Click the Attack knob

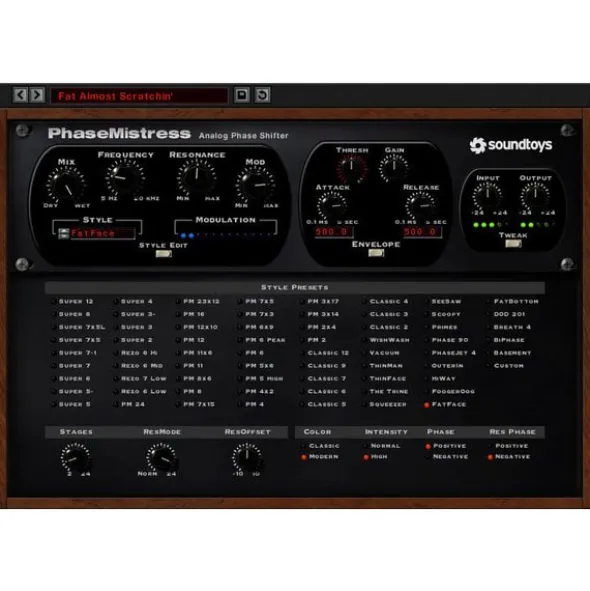coord(332,206)
